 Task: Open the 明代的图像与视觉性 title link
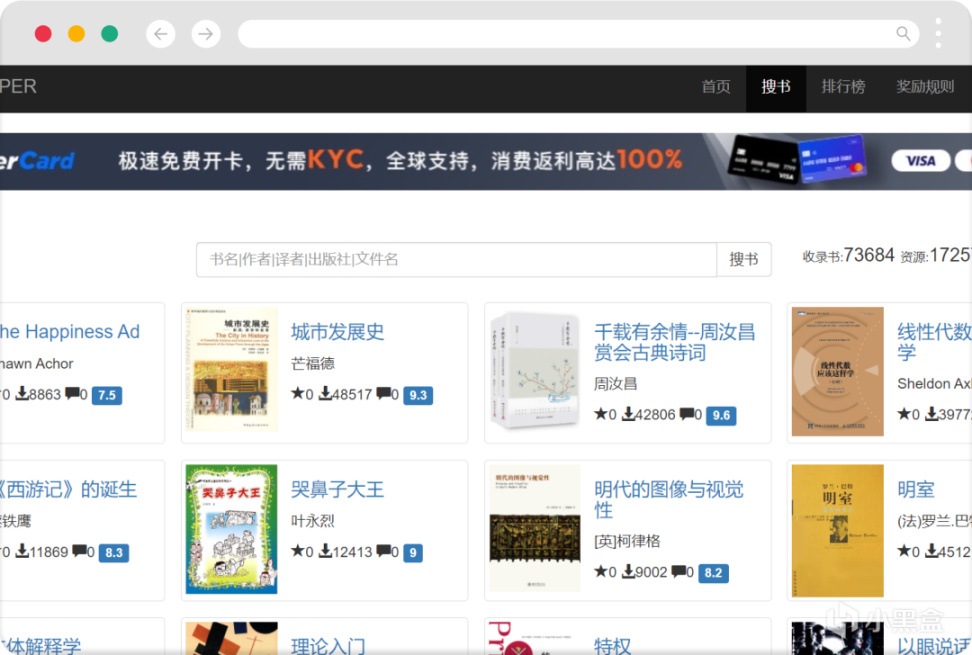click(668, 499)
